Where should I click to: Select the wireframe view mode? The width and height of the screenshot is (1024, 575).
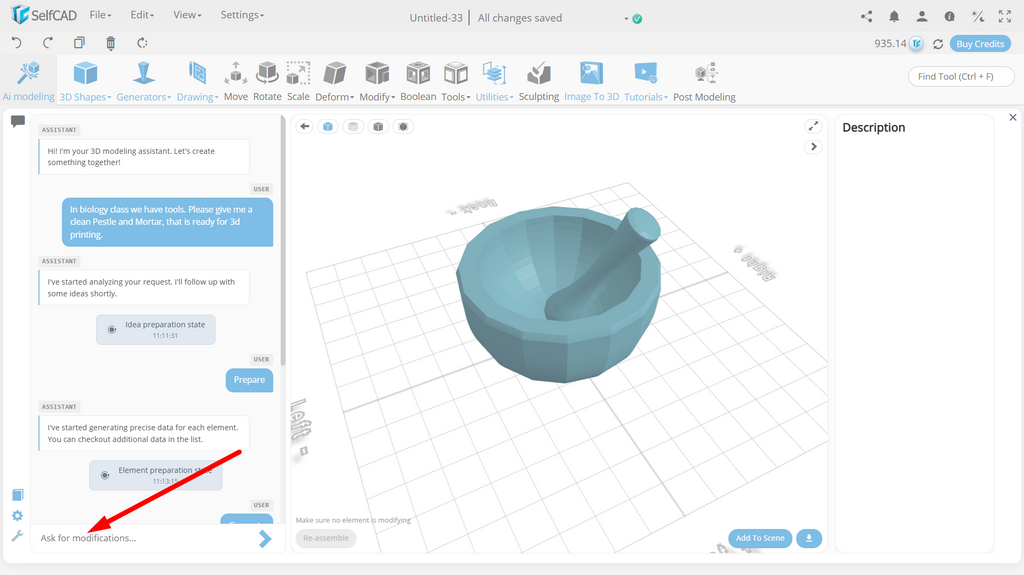353,126
